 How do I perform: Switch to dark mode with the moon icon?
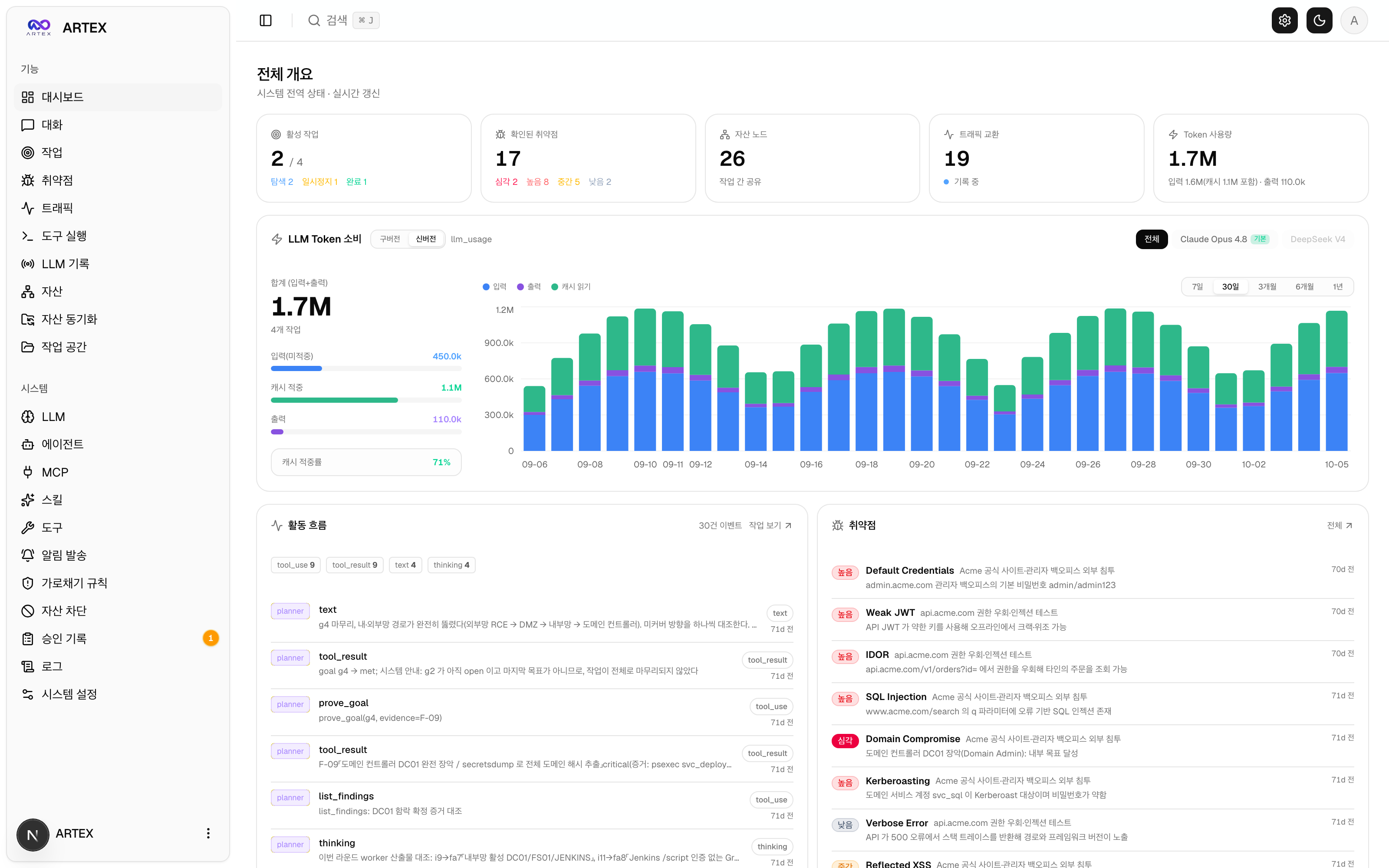(1319, 21)
